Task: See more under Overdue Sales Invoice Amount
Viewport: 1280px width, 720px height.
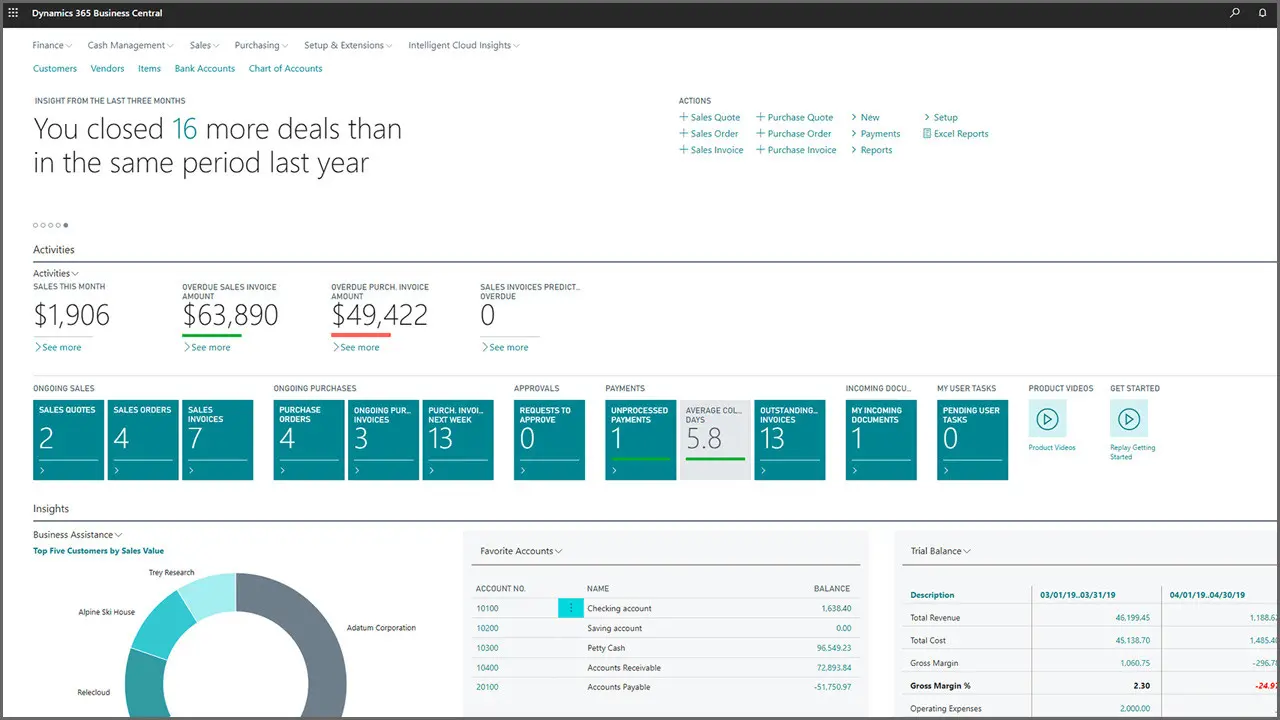Action: pyautogui.click(x=207, y=347)
